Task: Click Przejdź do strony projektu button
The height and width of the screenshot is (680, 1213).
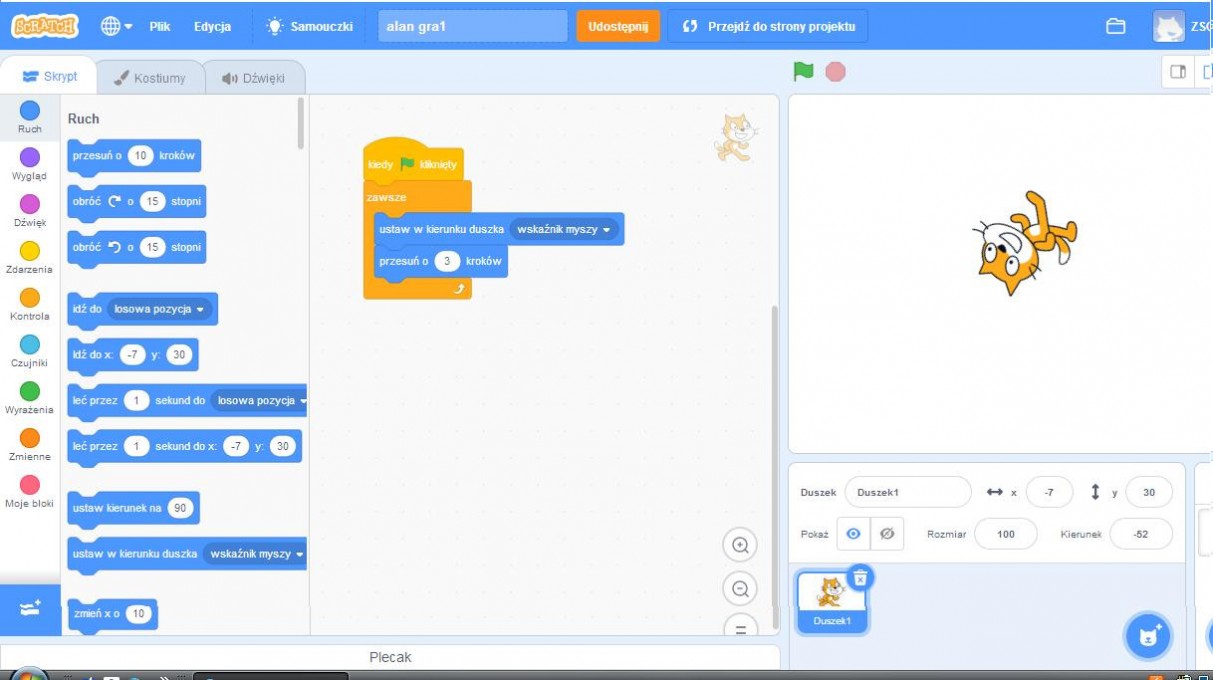Action: pyautogui.click(x=768, y=27)
